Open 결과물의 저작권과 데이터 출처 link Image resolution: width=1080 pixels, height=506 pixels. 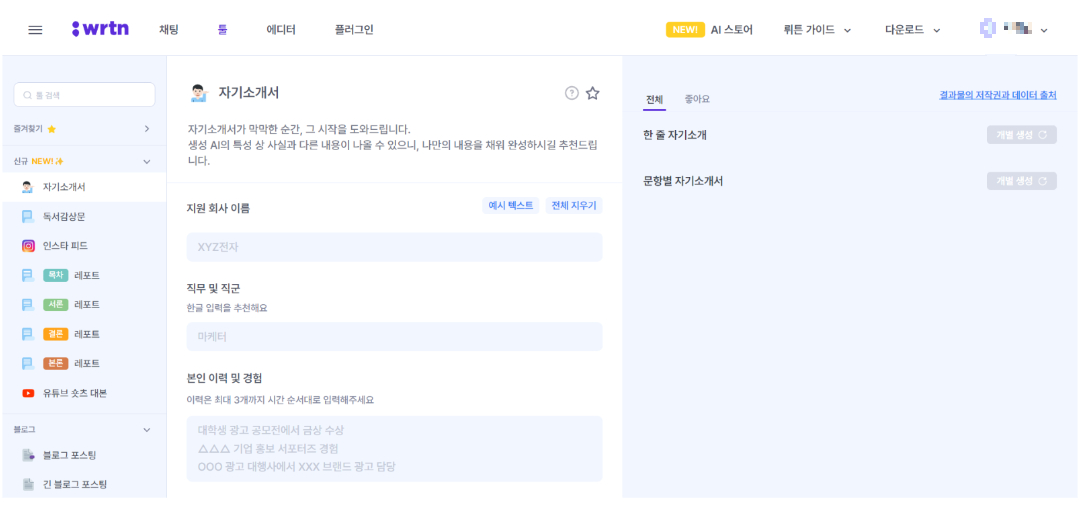997,96
